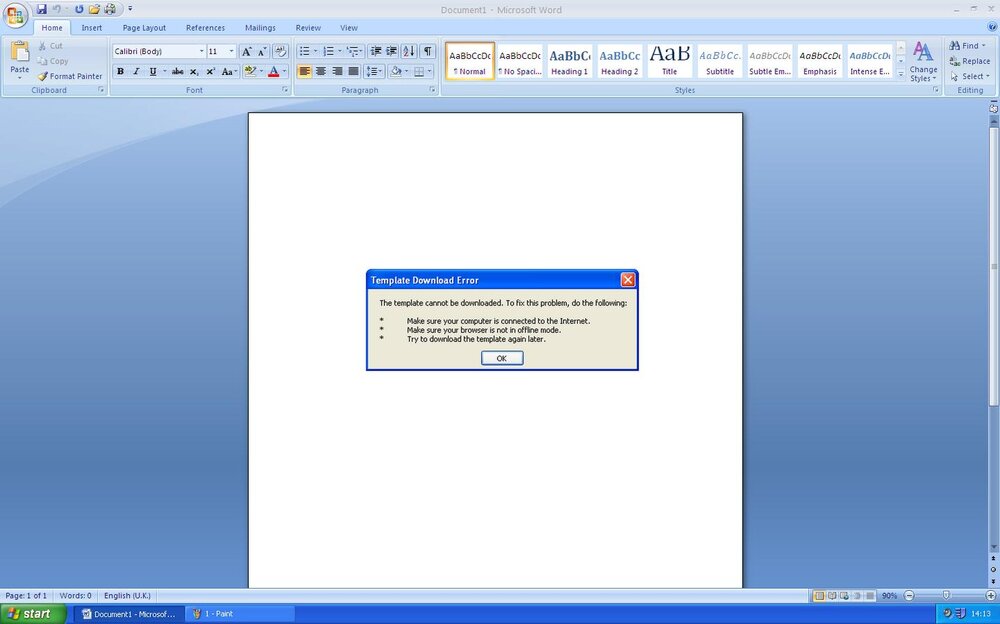Click shading paint bucket icon
Image resolution: width=1000 pixels, height=624 pixels.
[x=395, y=71]
